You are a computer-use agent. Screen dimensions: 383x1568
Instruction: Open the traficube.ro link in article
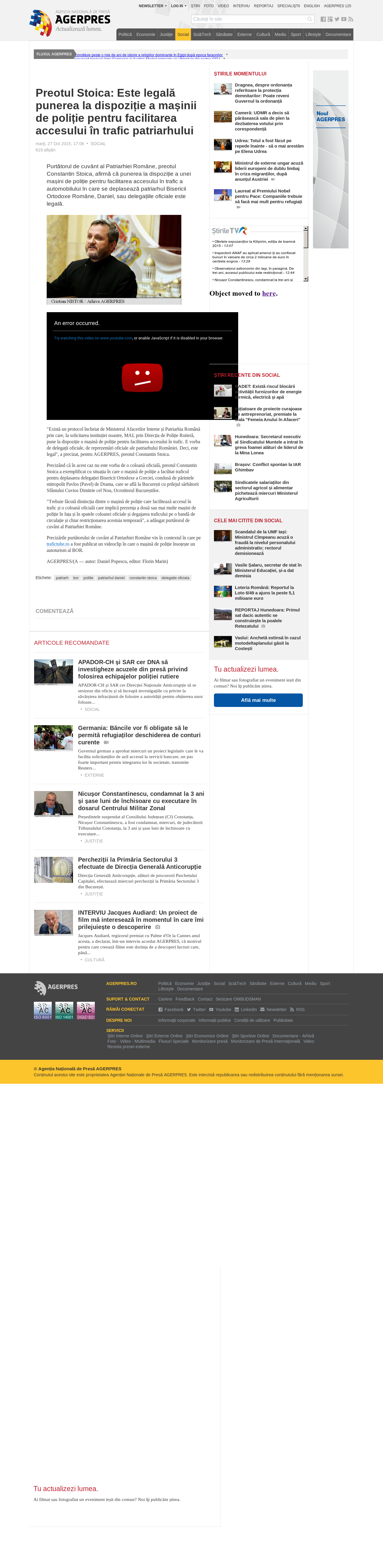click(58, 544)
